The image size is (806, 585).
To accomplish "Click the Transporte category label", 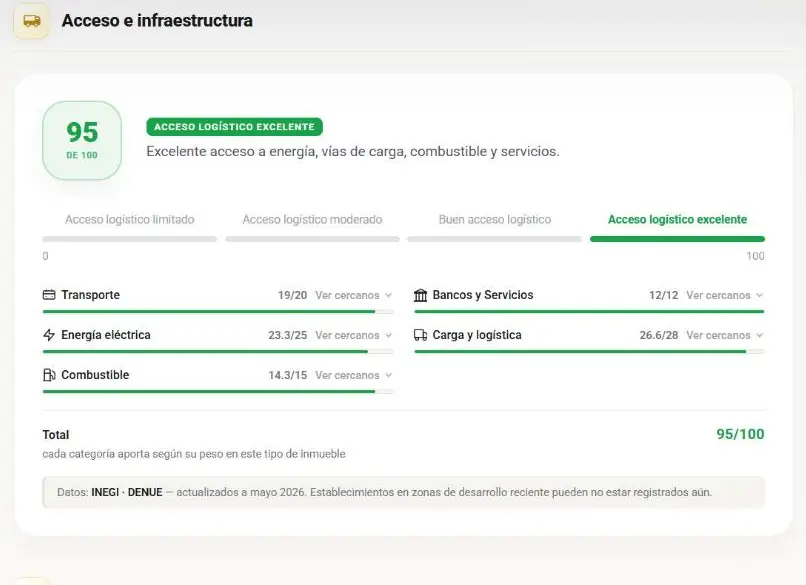I will point(90,295).
